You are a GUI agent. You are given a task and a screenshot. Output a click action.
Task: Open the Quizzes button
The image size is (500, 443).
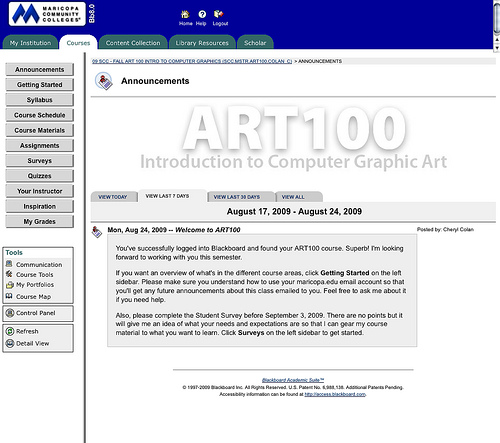click(x=39, y=176)
